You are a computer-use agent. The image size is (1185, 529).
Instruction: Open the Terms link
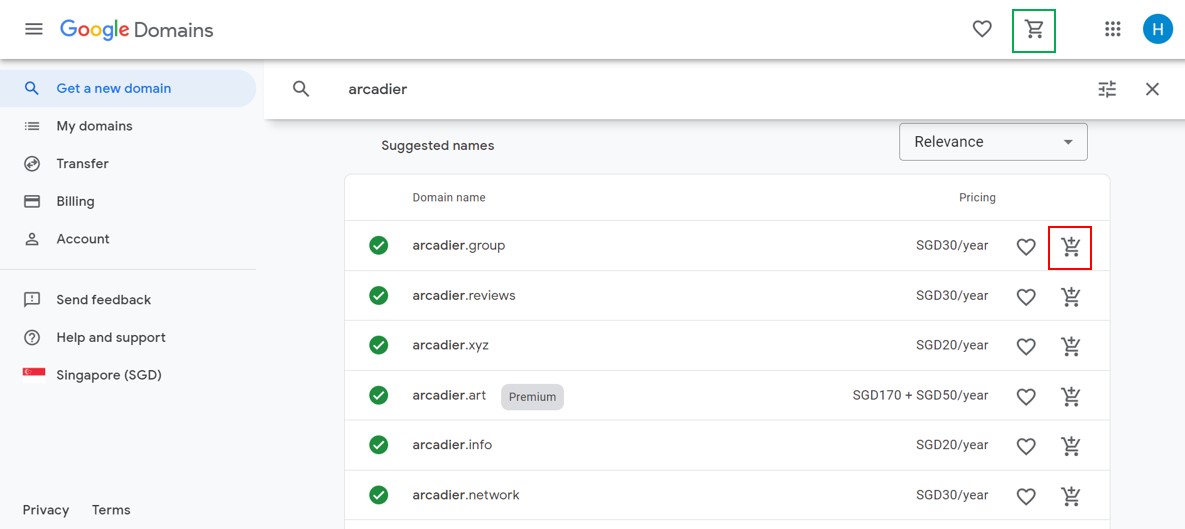[111, 510]
